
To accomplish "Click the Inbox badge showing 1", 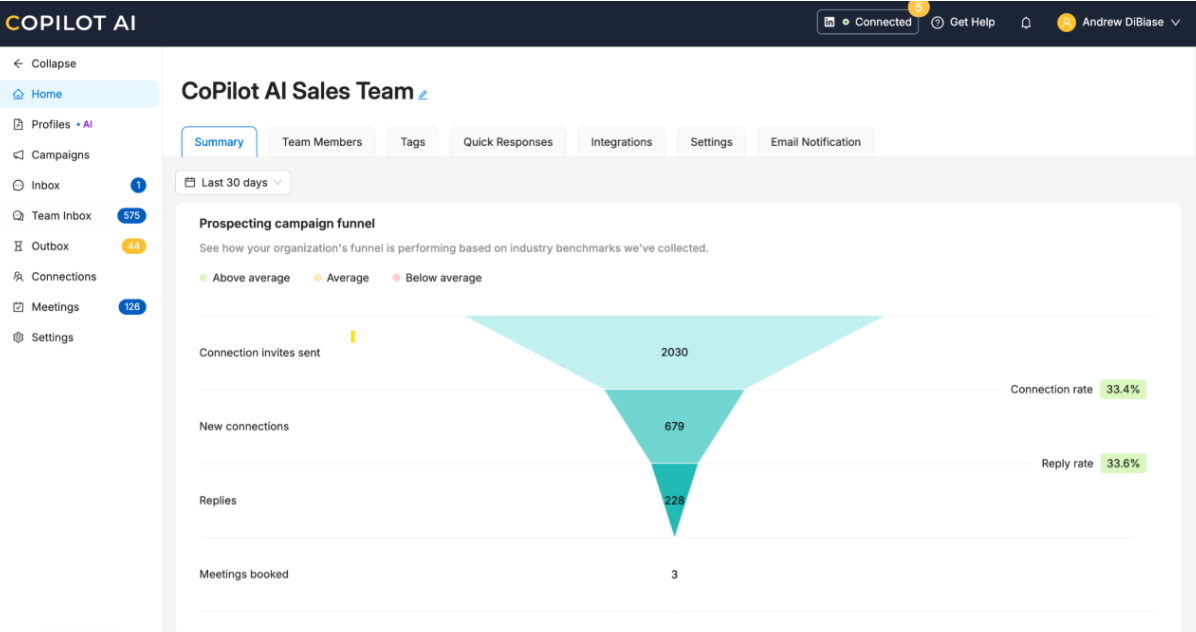I will (x=138, y=185).
